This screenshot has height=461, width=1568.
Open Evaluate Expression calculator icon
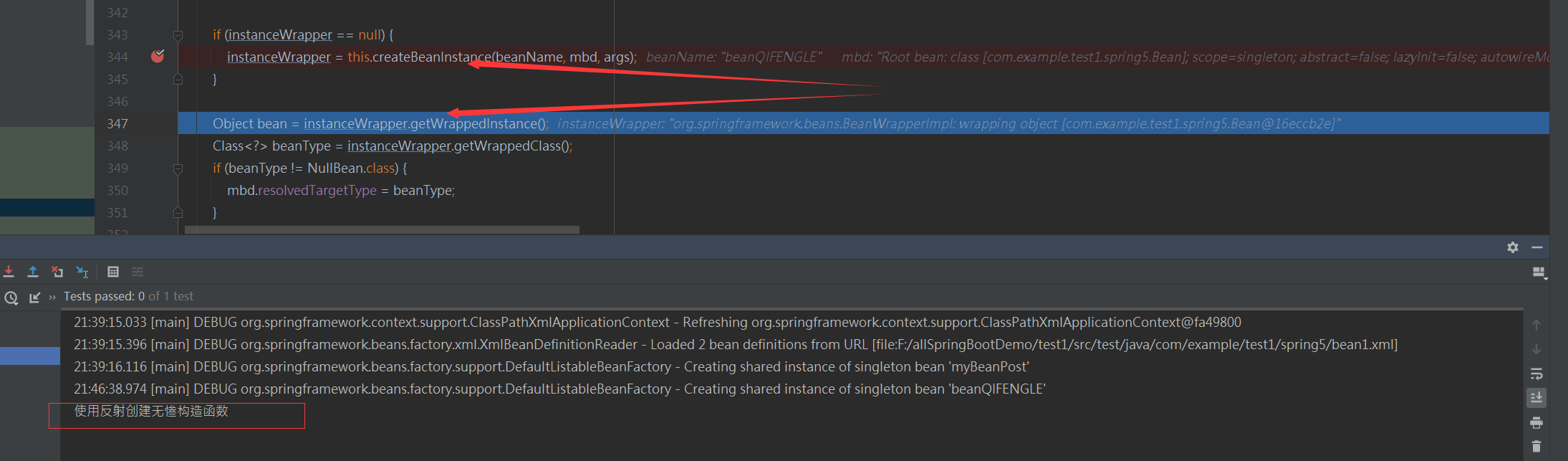tap(113, 272)
